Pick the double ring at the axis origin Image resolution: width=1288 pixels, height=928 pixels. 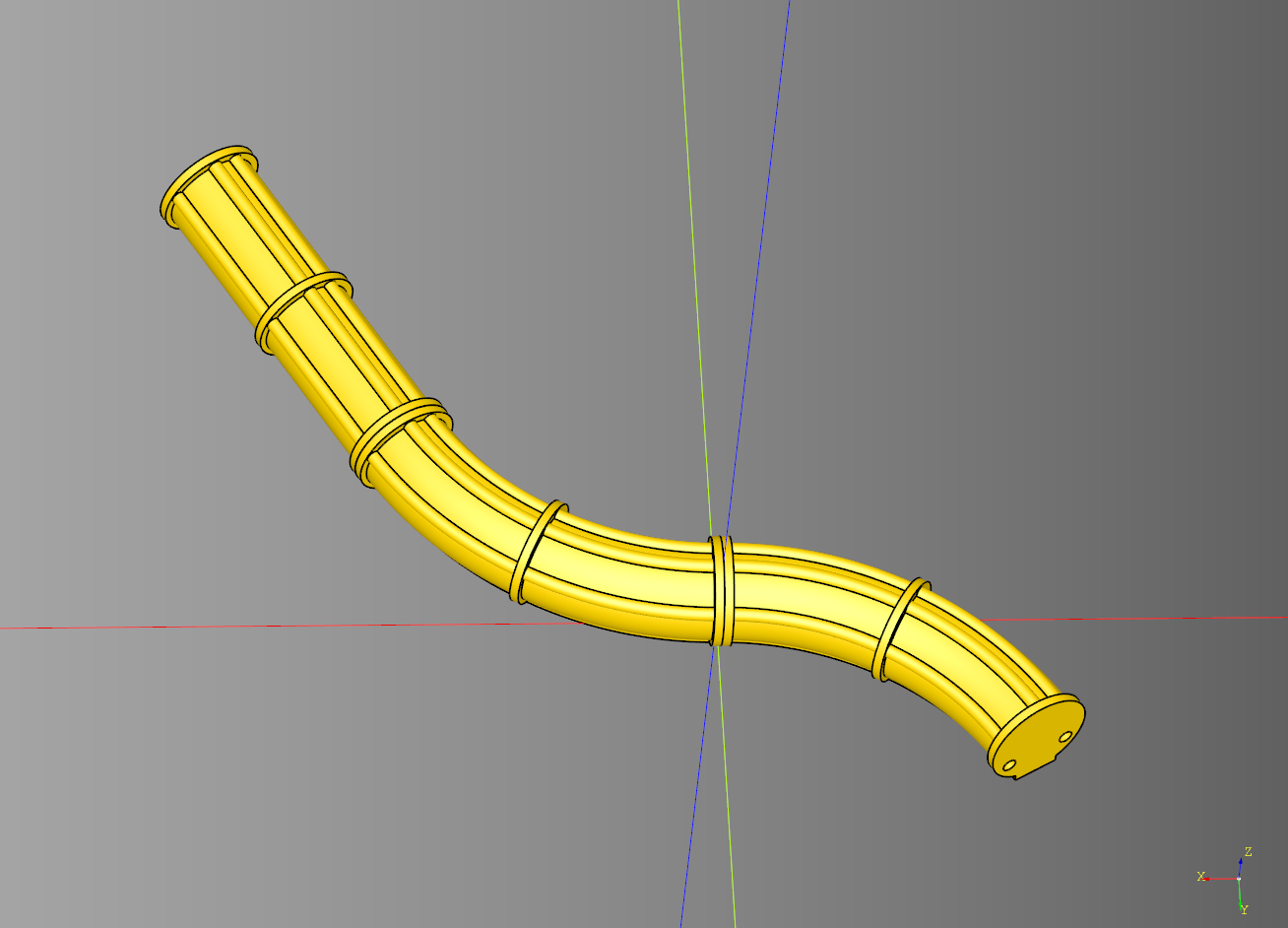[721, 590]
